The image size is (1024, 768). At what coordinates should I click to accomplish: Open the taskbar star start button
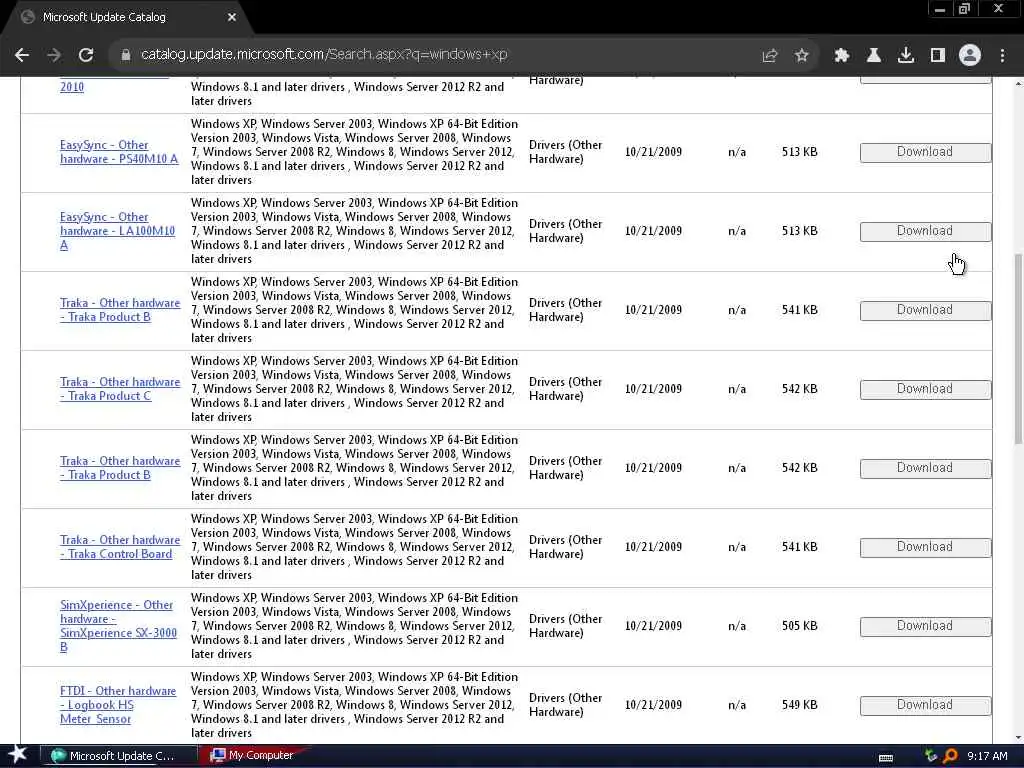click(17, 756)
